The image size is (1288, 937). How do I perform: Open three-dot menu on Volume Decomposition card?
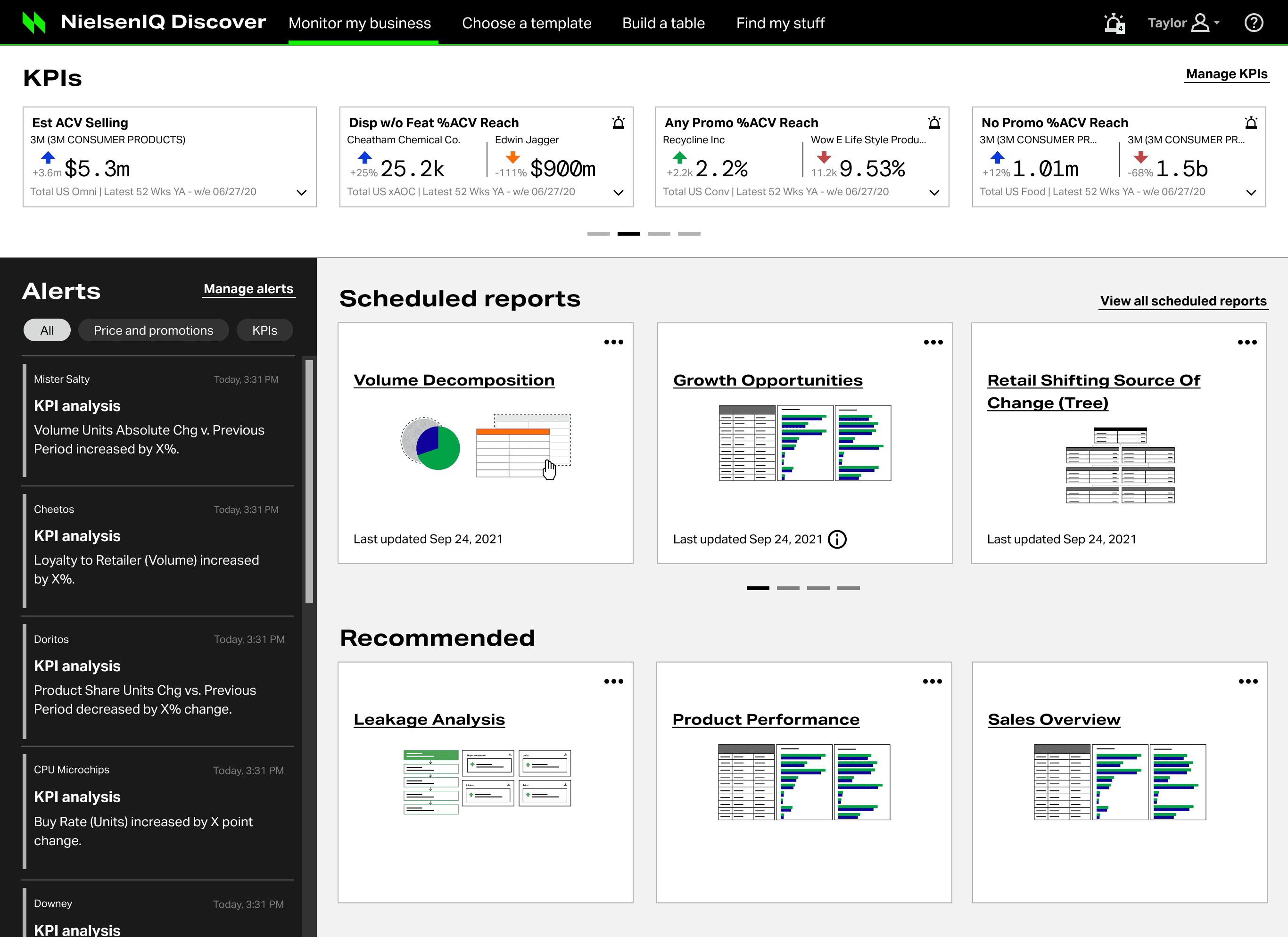click(613, 342)
